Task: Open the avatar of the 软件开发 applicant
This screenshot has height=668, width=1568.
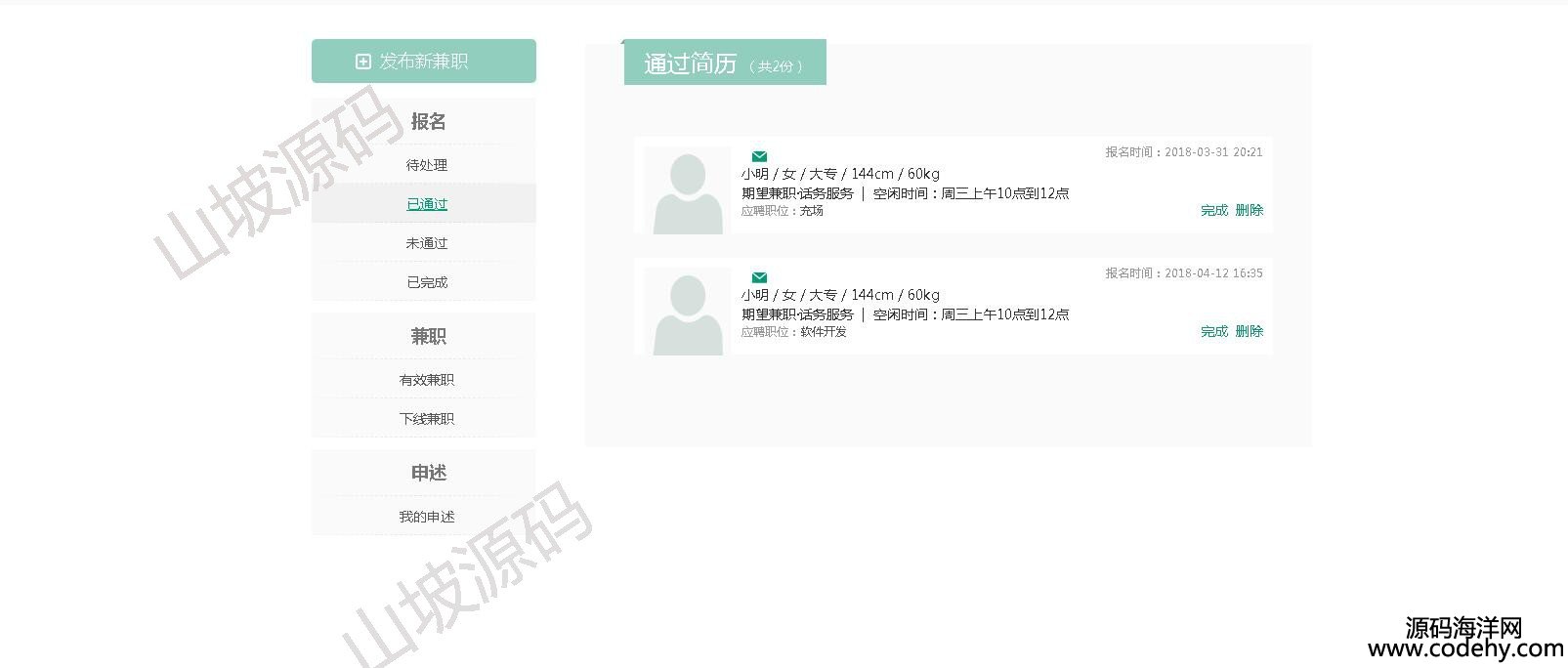Action: (688, 313)
